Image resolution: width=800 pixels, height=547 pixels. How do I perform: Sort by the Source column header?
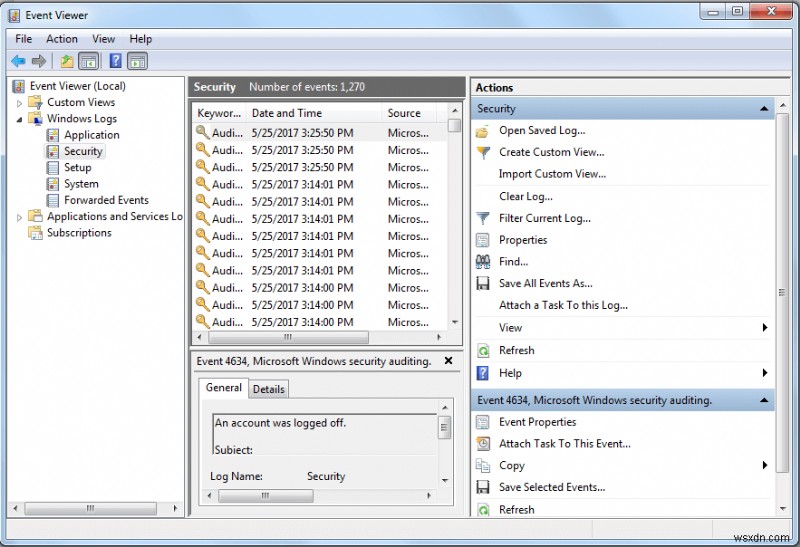click(409, 113)
